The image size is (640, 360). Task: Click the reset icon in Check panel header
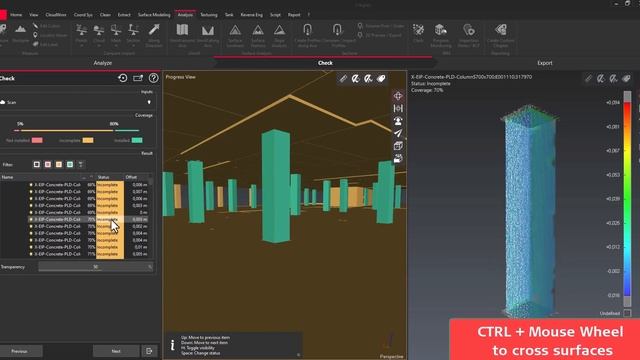pyautogui.click(x=122, y=78)
